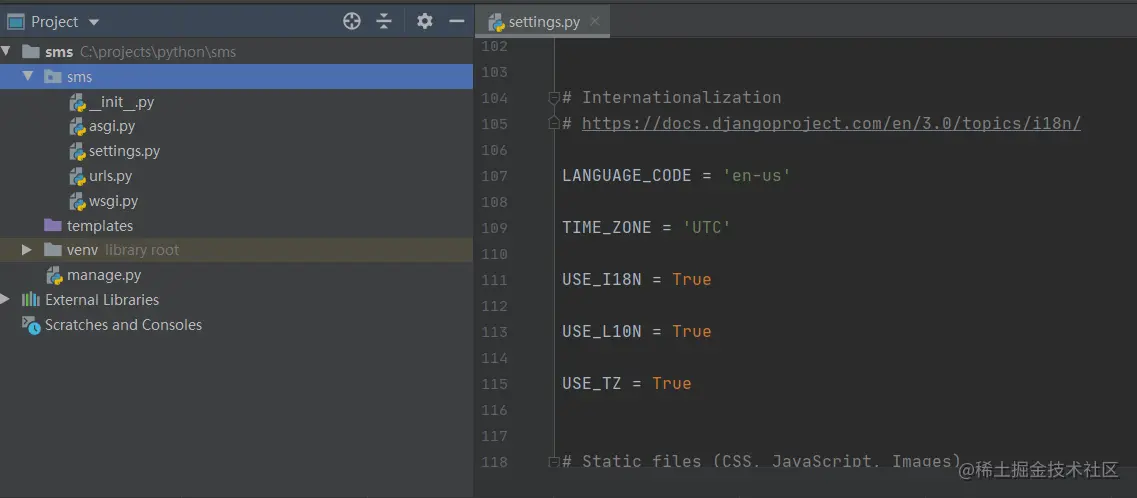Click line number 109 in gutter
The image size is (1137, 498).
(495, 228)
